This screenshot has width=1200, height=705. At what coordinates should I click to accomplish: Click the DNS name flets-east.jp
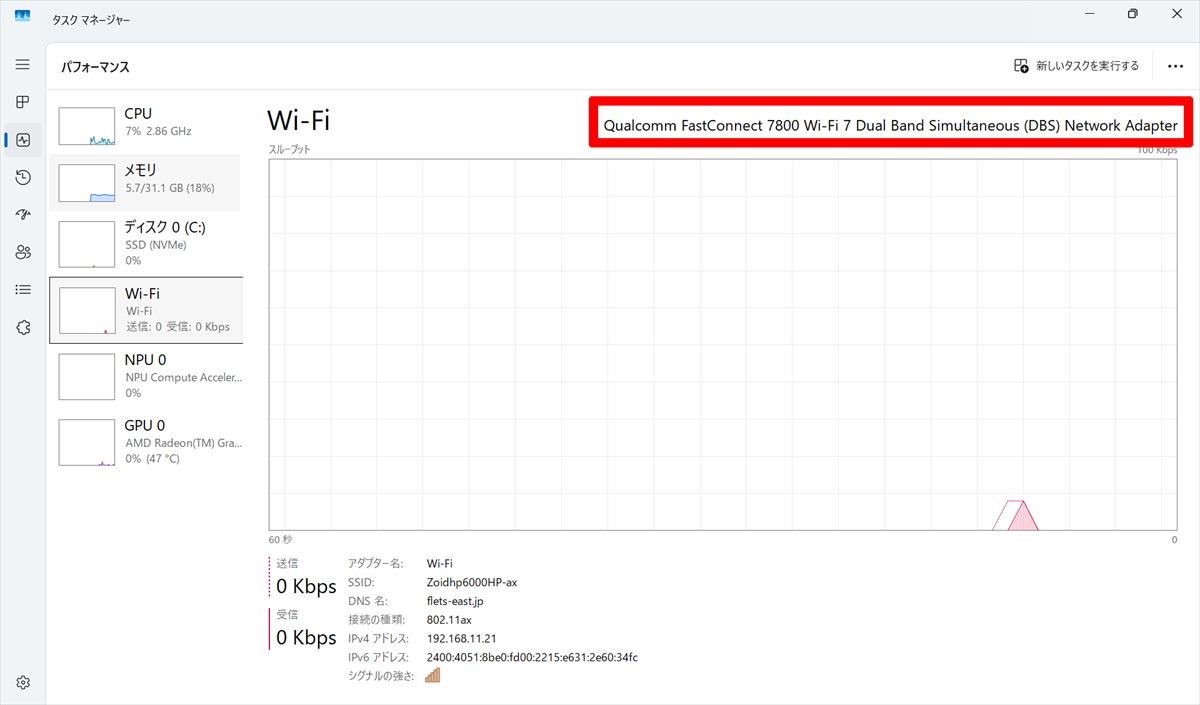[x=455, y=601]
